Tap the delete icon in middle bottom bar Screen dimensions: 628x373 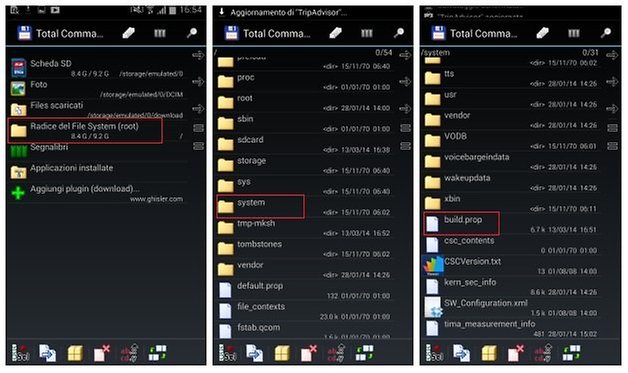coord(309,353)
